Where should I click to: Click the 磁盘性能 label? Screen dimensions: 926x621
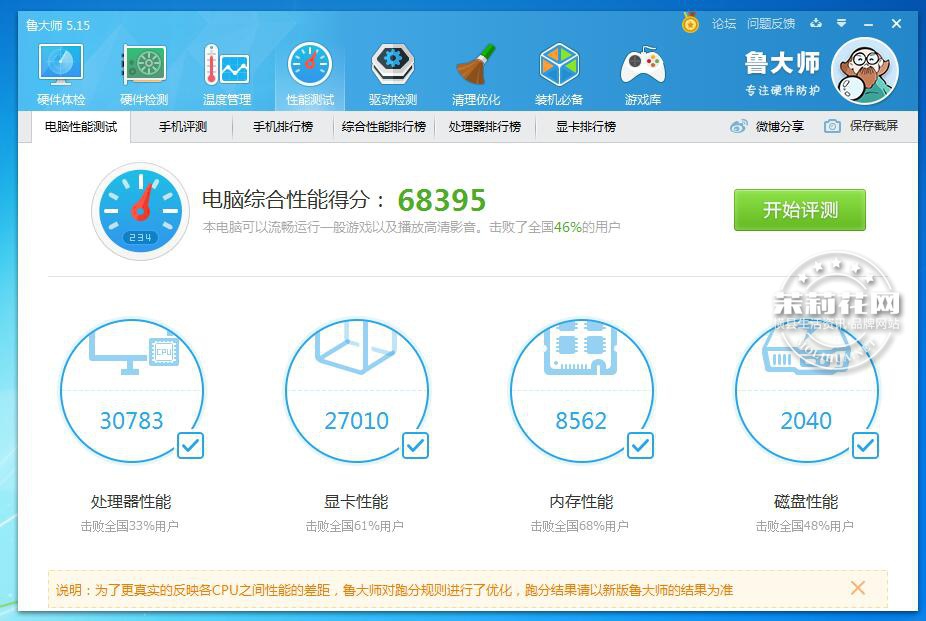[806, 502]
